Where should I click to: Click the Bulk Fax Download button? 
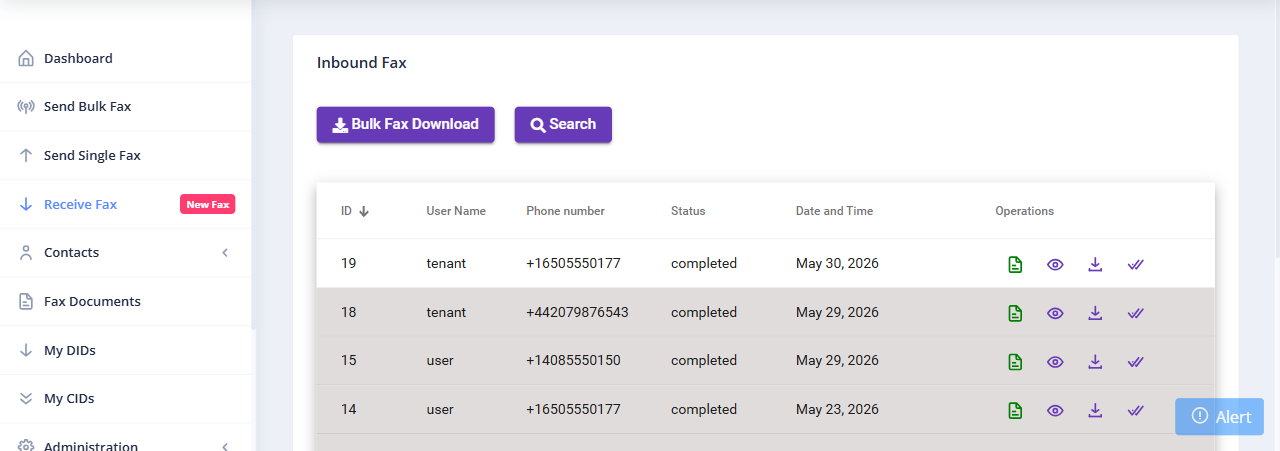pos(406,125)
